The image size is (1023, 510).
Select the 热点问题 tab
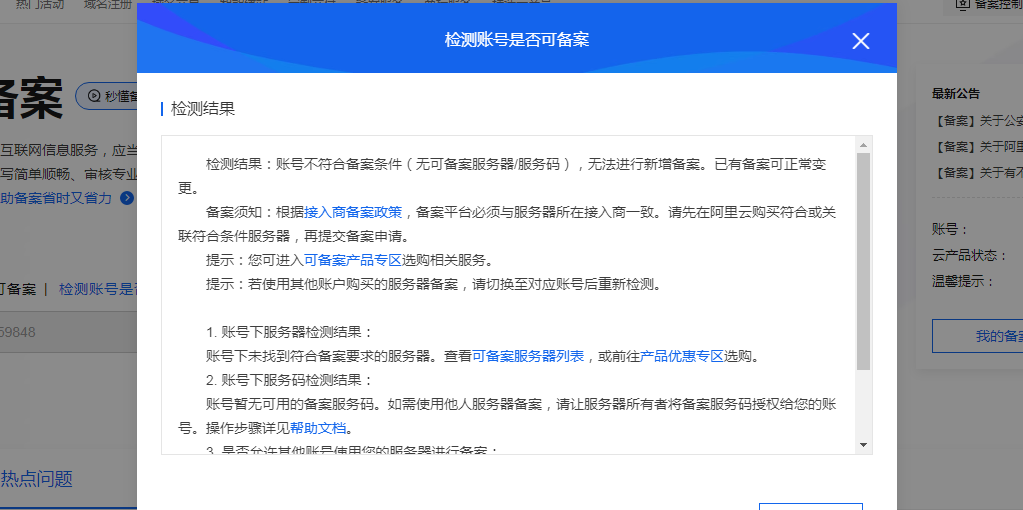[37, 478]
